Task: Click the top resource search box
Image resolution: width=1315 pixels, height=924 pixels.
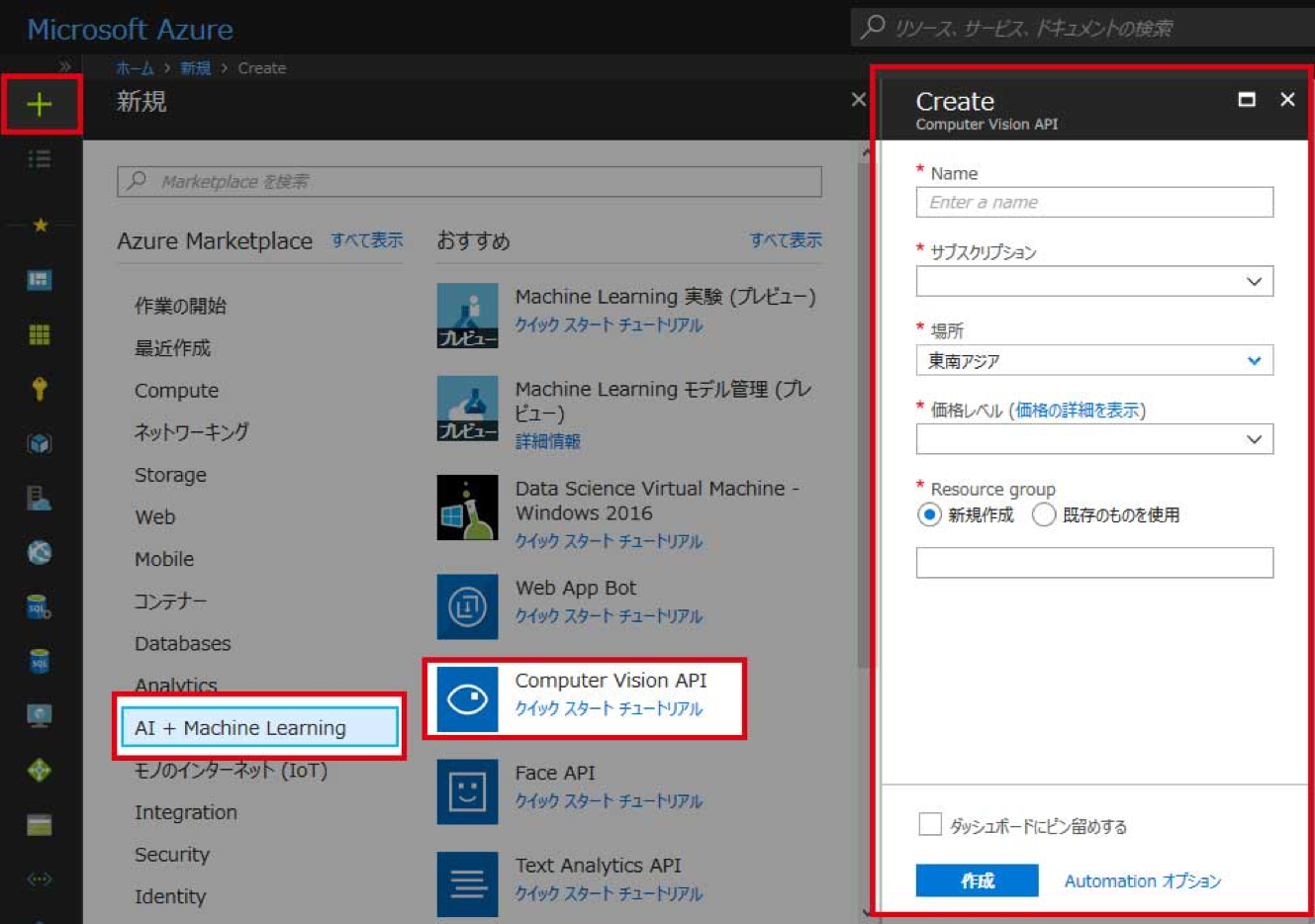Action: click(1083, 27)
